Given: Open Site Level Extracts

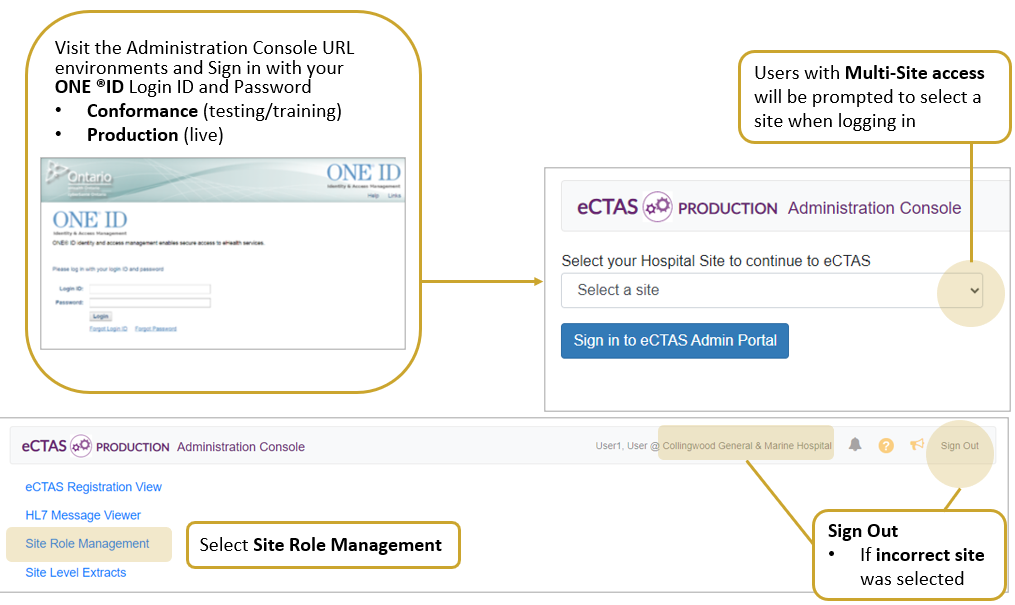Looking at the screenshot, I should (x=76, y=573).
